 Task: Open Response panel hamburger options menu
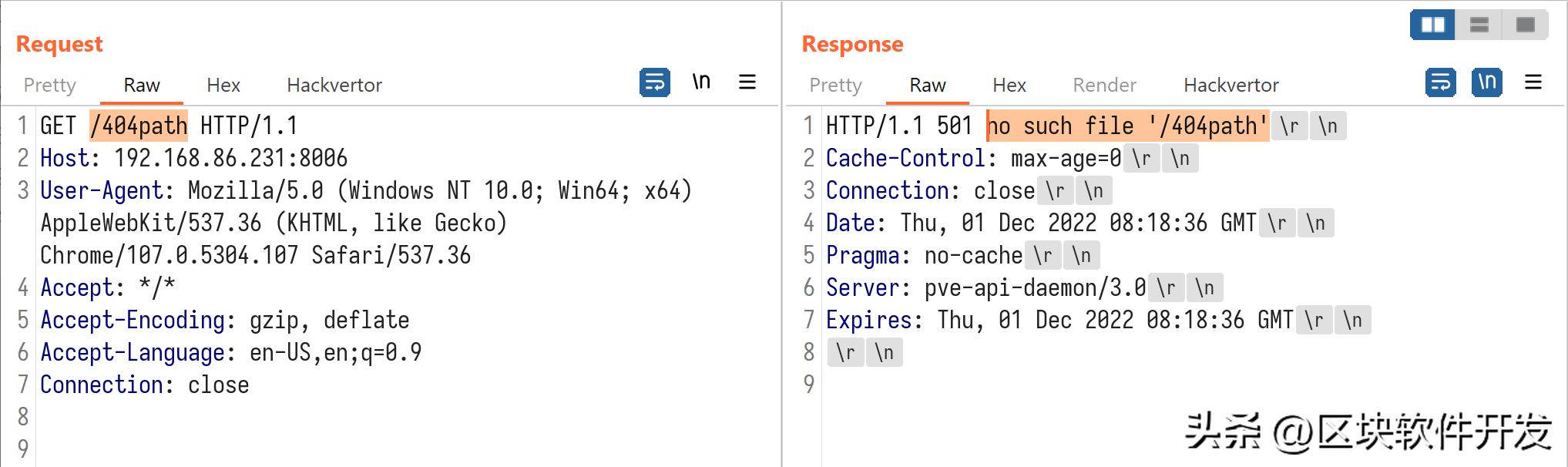tap(1533, 82)
